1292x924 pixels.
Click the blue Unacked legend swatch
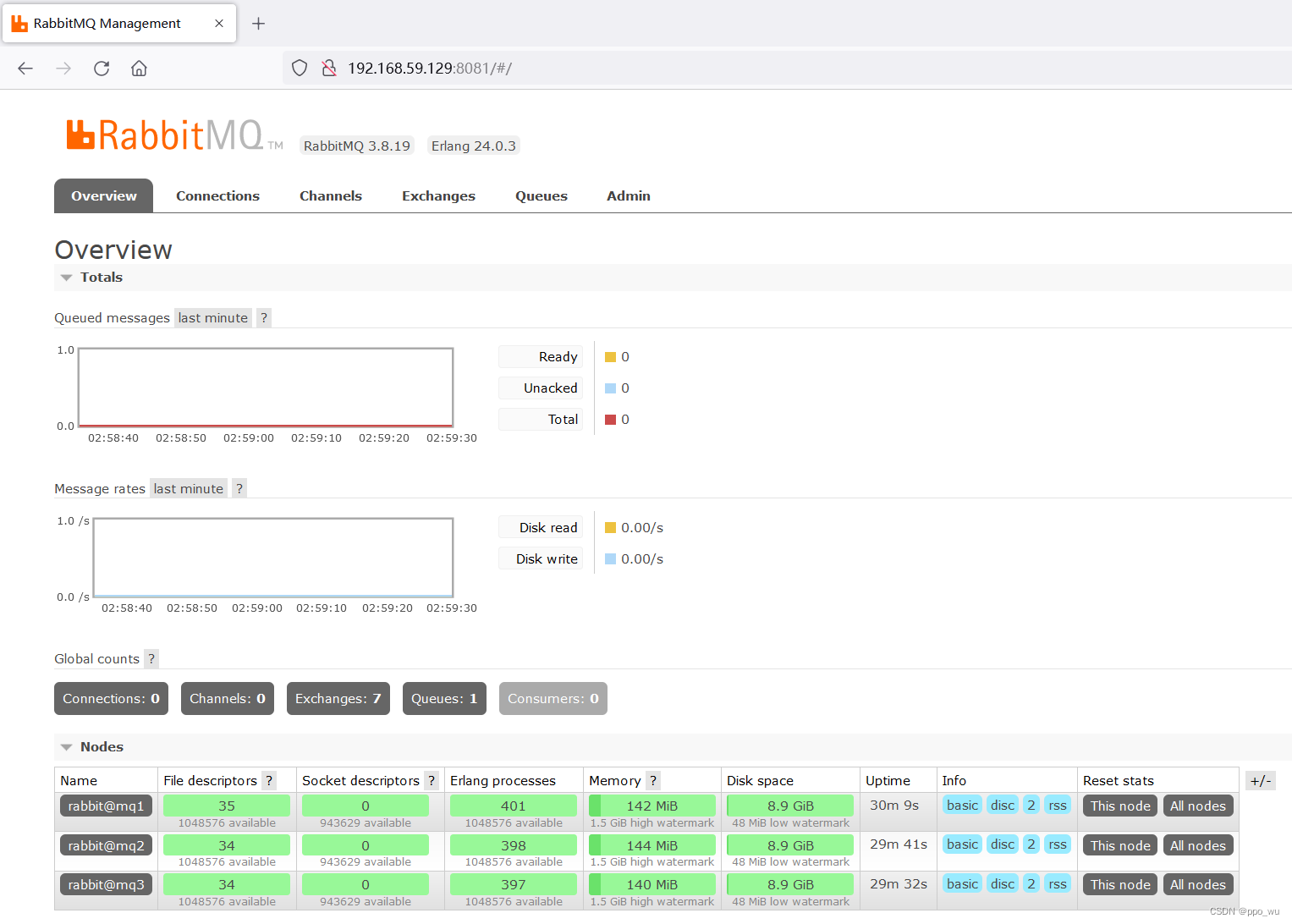610,388
